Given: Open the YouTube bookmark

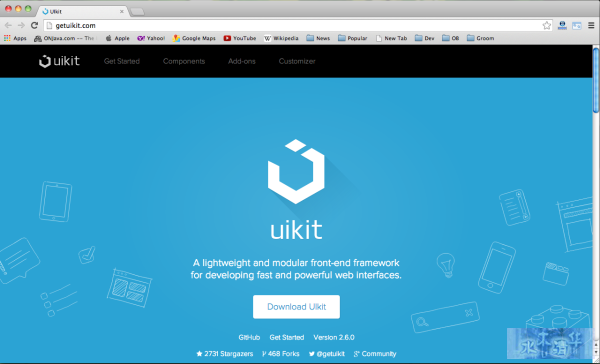Looking at the screenshot, I should tap(240, 38).
